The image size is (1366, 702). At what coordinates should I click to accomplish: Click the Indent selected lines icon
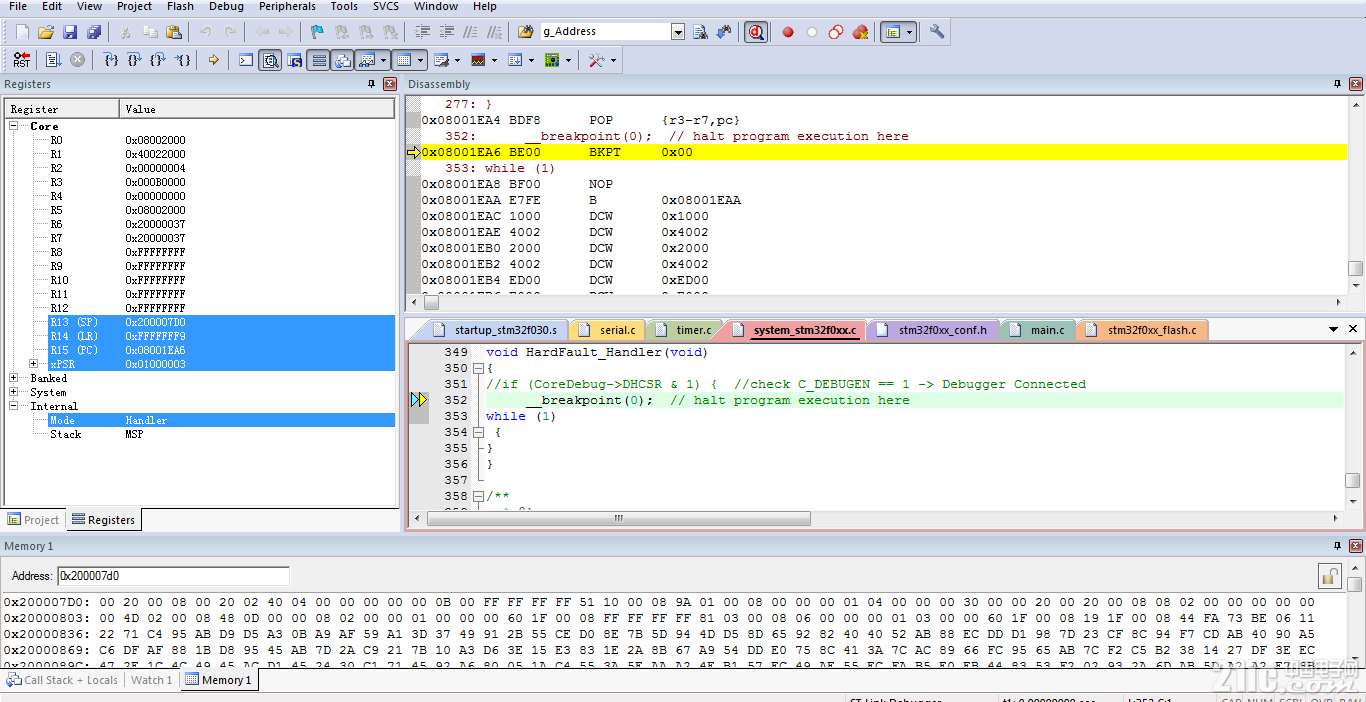point(422,32)
